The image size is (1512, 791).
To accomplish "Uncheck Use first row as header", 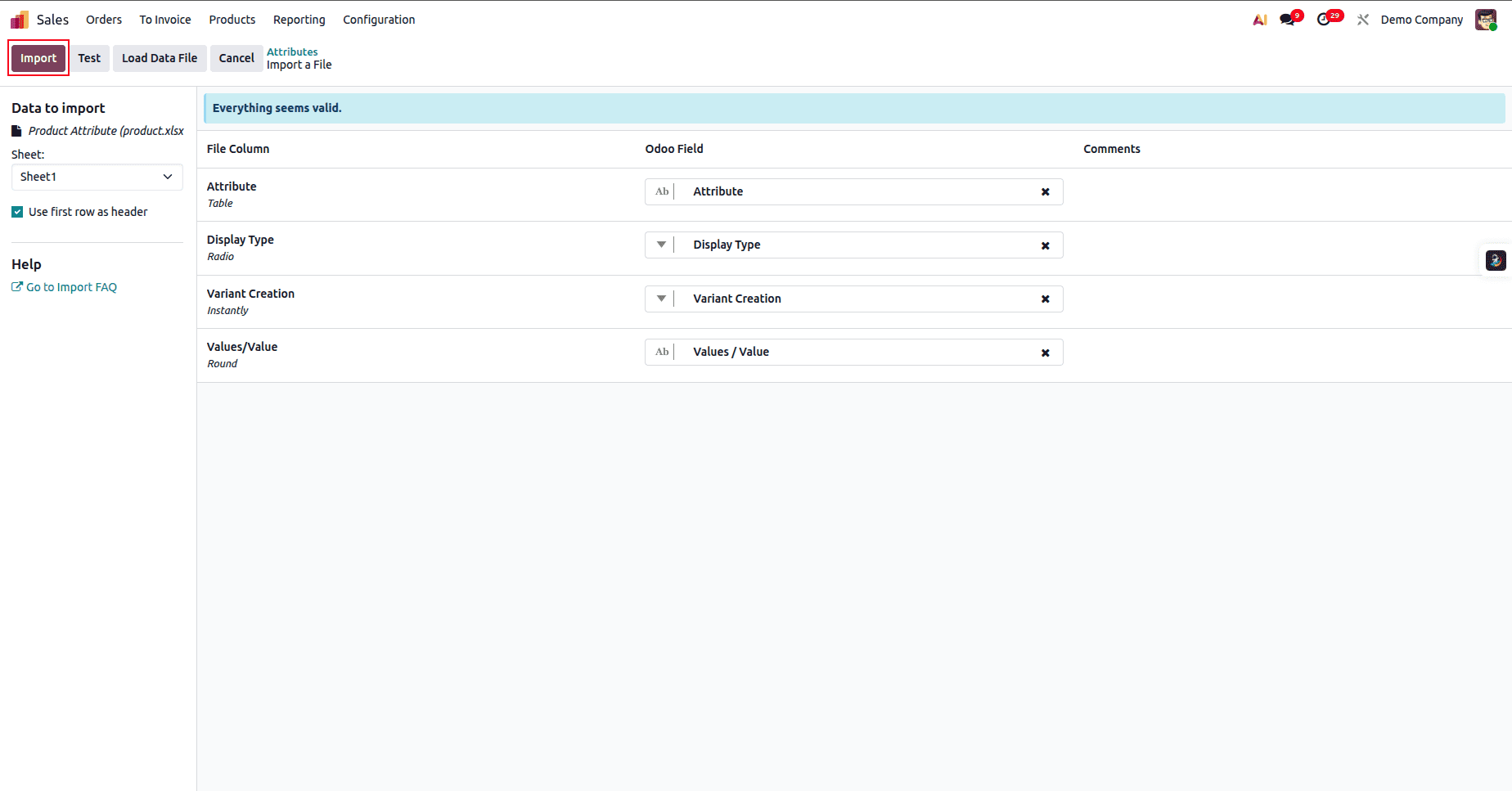I will coord(16,211).
